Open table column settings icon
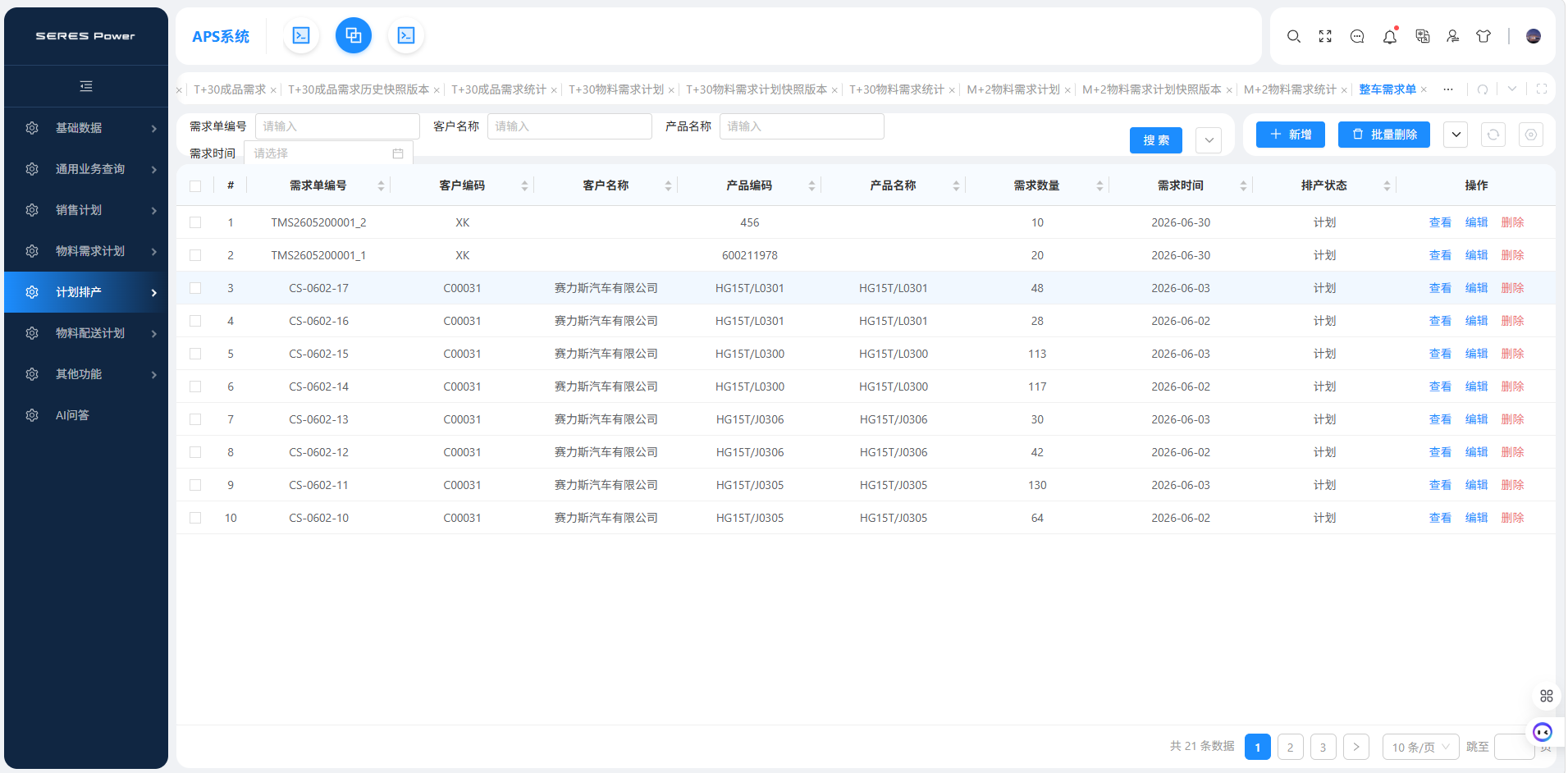This screenshot has width=1568, height=773. coord(1531,135)
